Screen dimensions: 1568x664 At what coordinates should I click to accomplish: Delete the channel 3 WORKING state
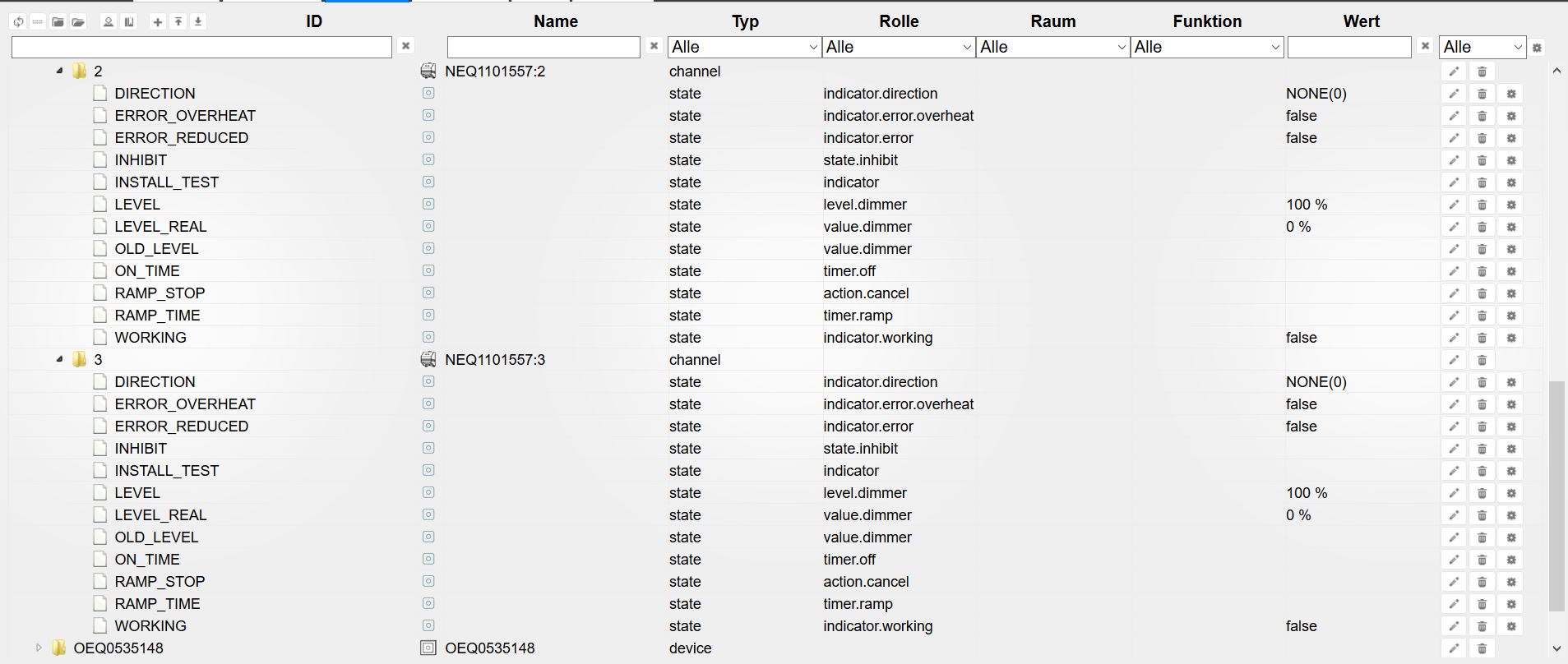point(1482,626)
